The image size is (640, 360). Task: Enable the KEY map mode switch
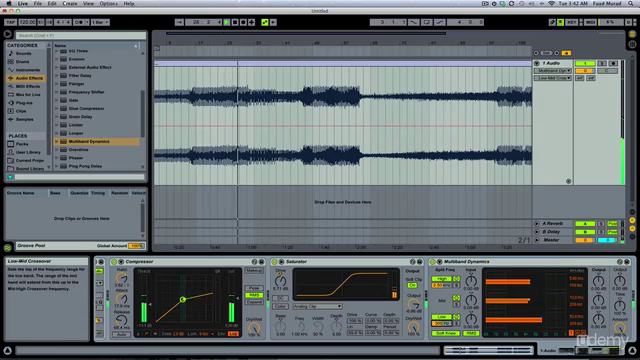coord(571,22)
